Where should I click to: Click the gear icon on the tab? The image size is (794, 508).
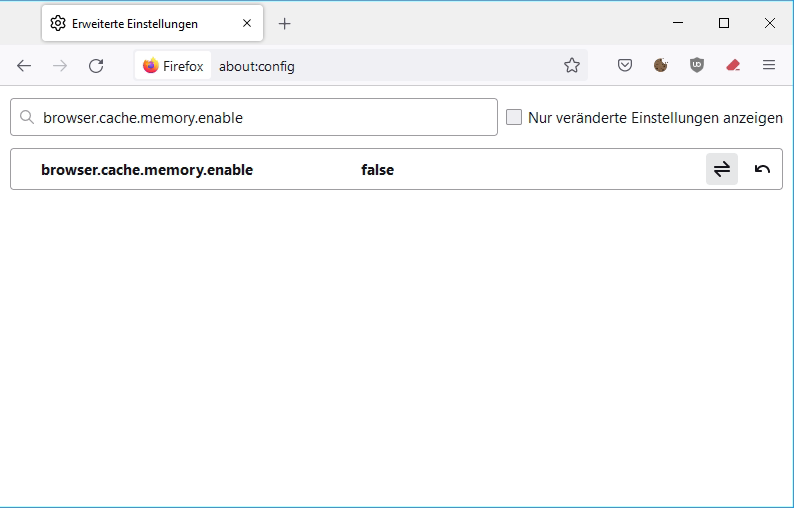point(58,23)
